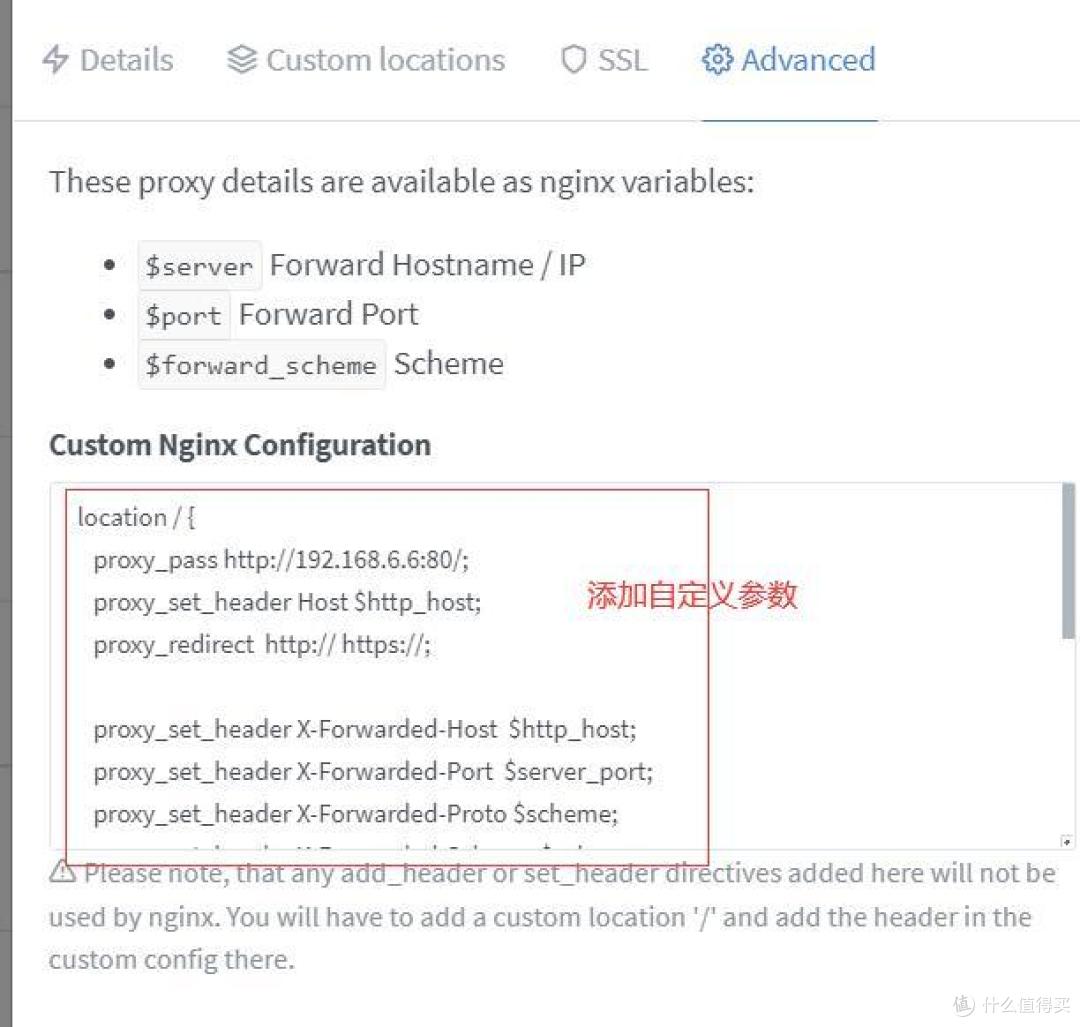
Task: Click the $server variable badge
Action: pyautogui.click(x=199, y=265)
